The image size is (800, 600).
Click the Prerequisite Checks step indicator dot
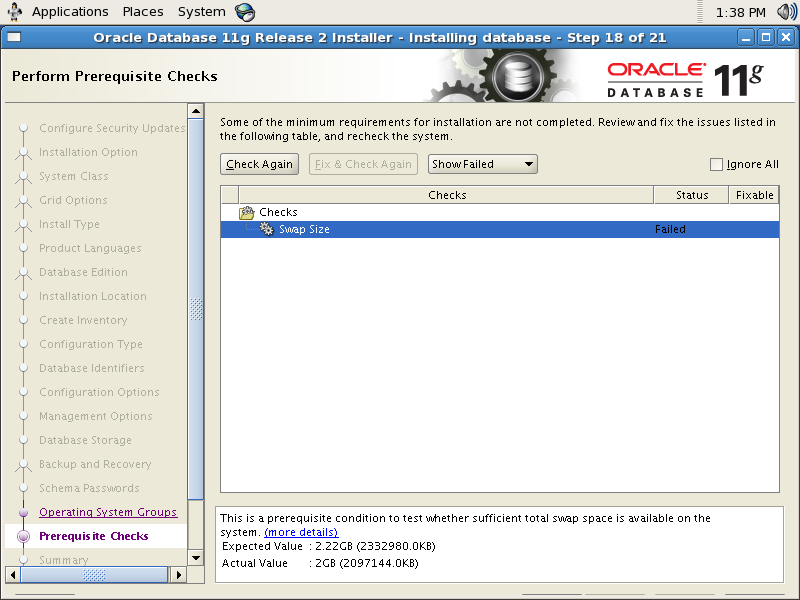22,536
